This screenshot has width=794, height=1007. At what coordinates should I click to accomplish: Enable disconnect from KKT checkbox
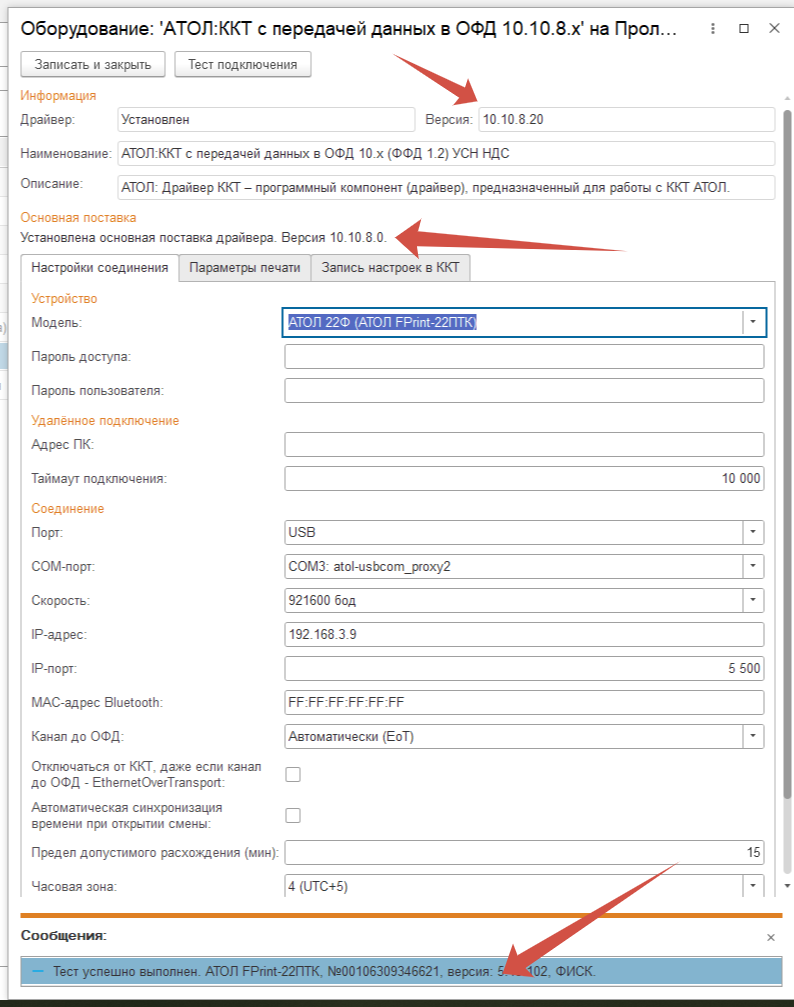click(x=293, y=773)
